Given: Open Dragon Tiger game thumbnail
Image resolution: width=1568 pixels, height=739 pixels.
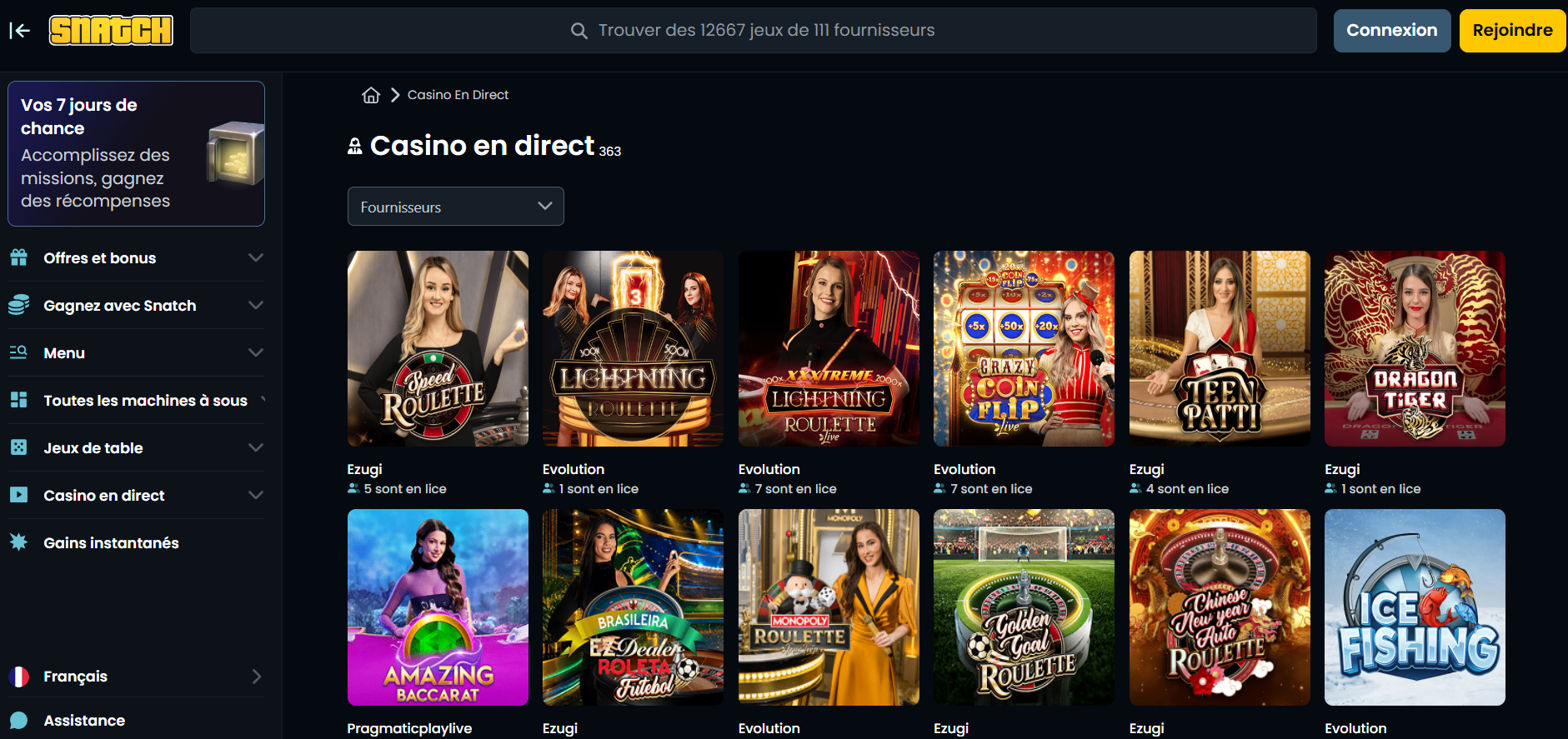Looking at the screenshot, I should pos(1415,348).
